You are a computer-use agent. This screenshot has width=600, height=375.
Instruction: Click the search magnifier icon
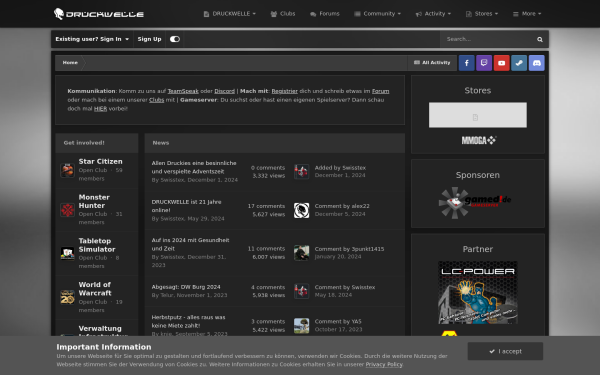[x=540, y=39]
